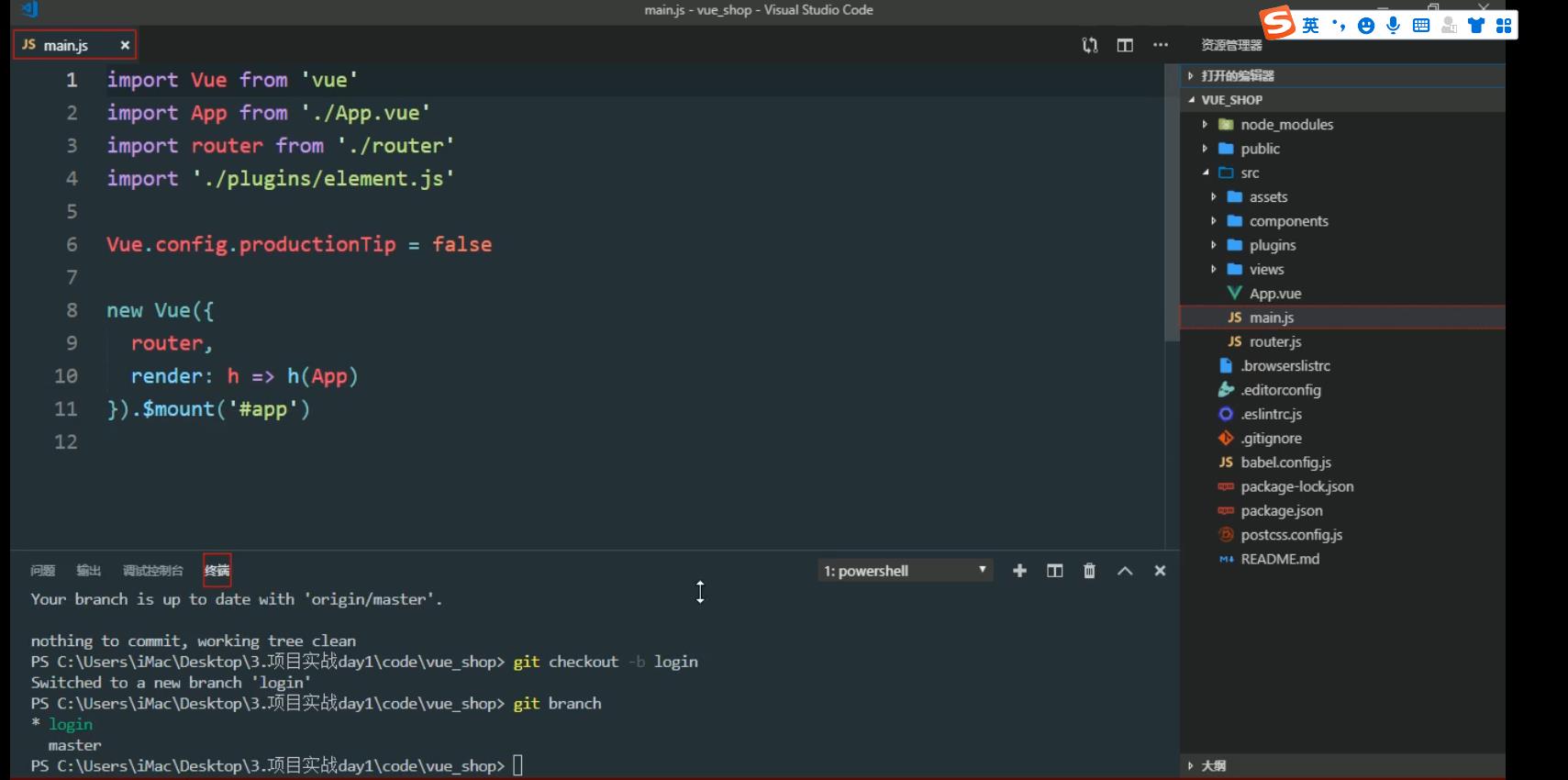This screenshot has width=1568, height=780.
Task: Switch to the 输出 panel tab
Action: point(88,571)
